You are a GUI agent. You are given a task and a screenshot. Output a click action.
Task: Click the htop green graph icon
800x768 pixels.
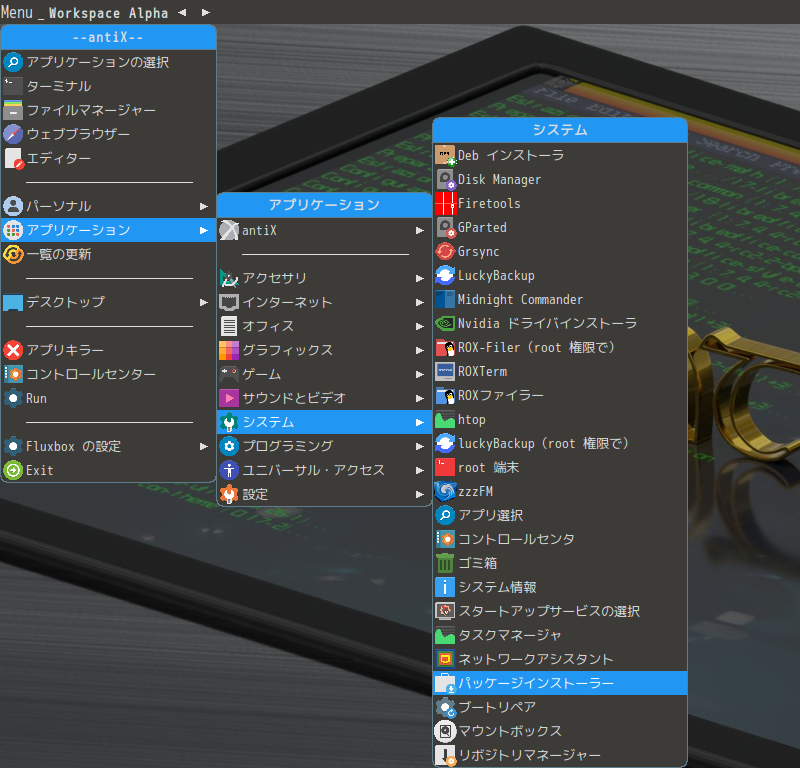(x=445, y=419)
